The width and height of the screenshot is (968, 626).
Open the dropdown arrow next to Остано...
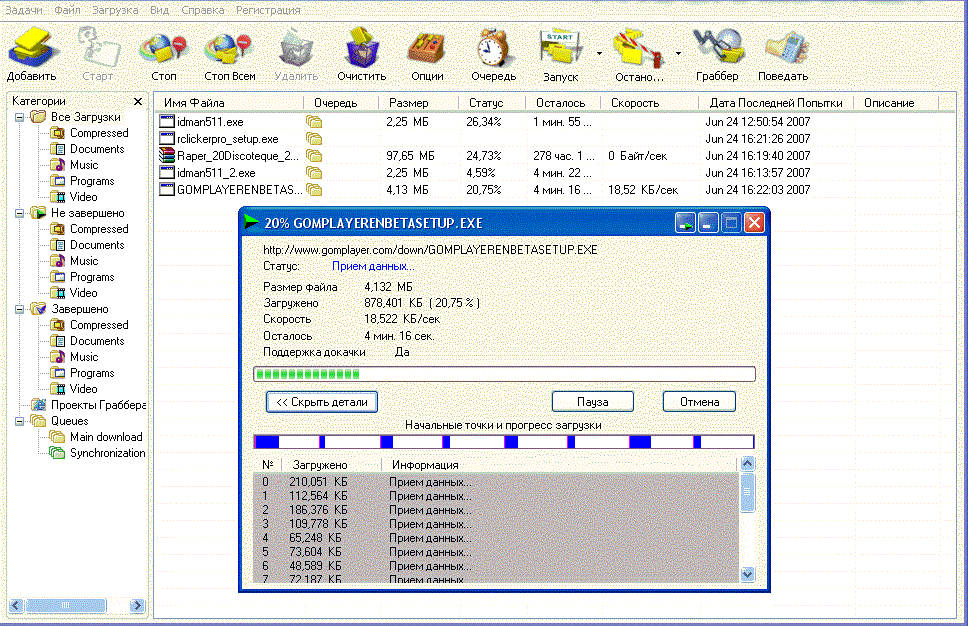click(678, 54)
